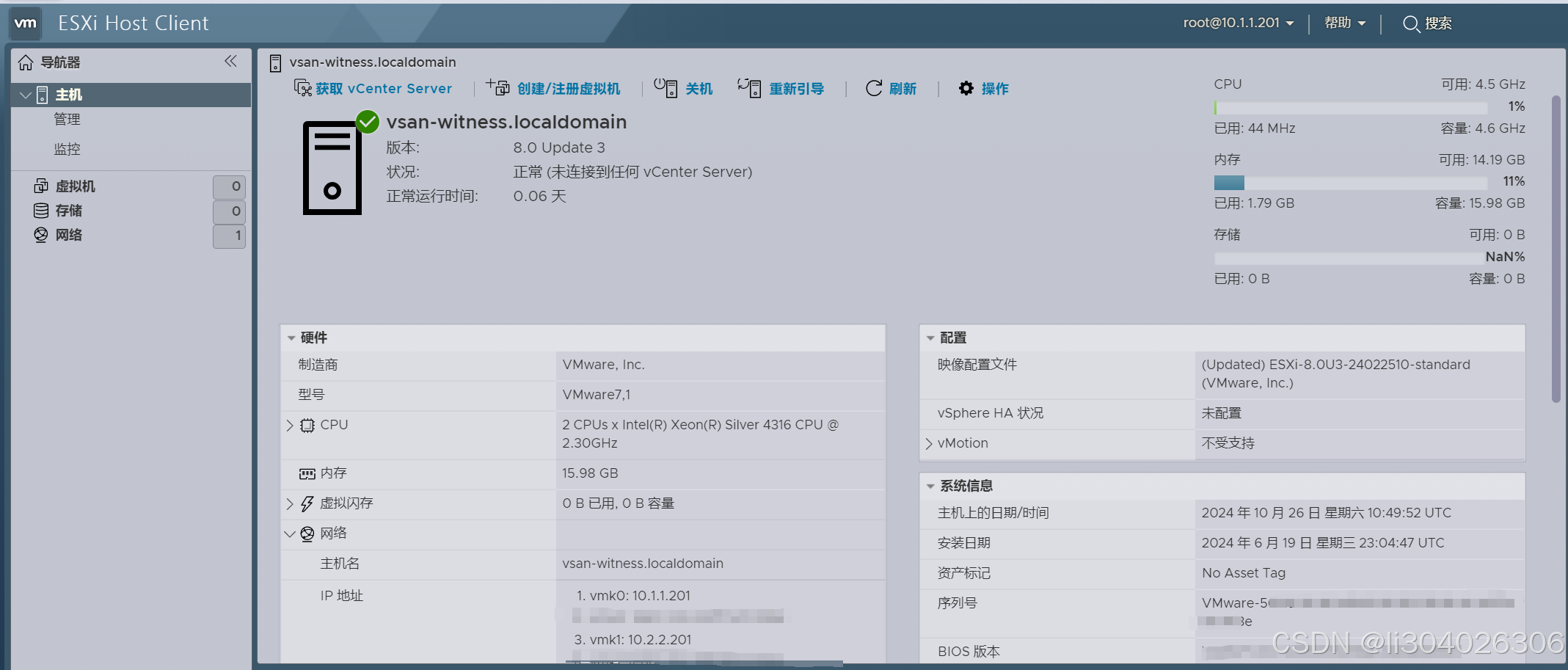
Task: Click Shut down (关机) button
Action: (x=683, y=88)
